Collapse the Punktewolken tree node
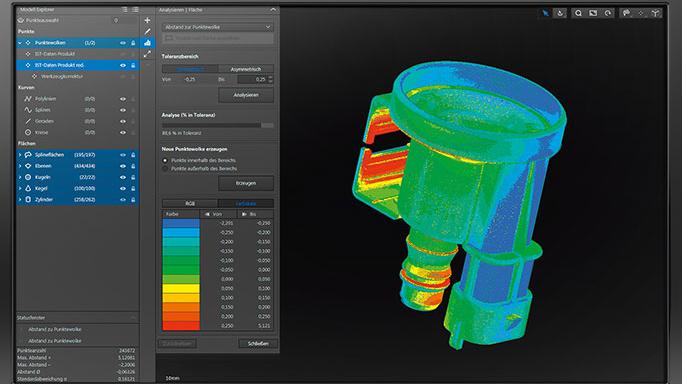This screenshot has width=682, height=384. coord(20,43)
